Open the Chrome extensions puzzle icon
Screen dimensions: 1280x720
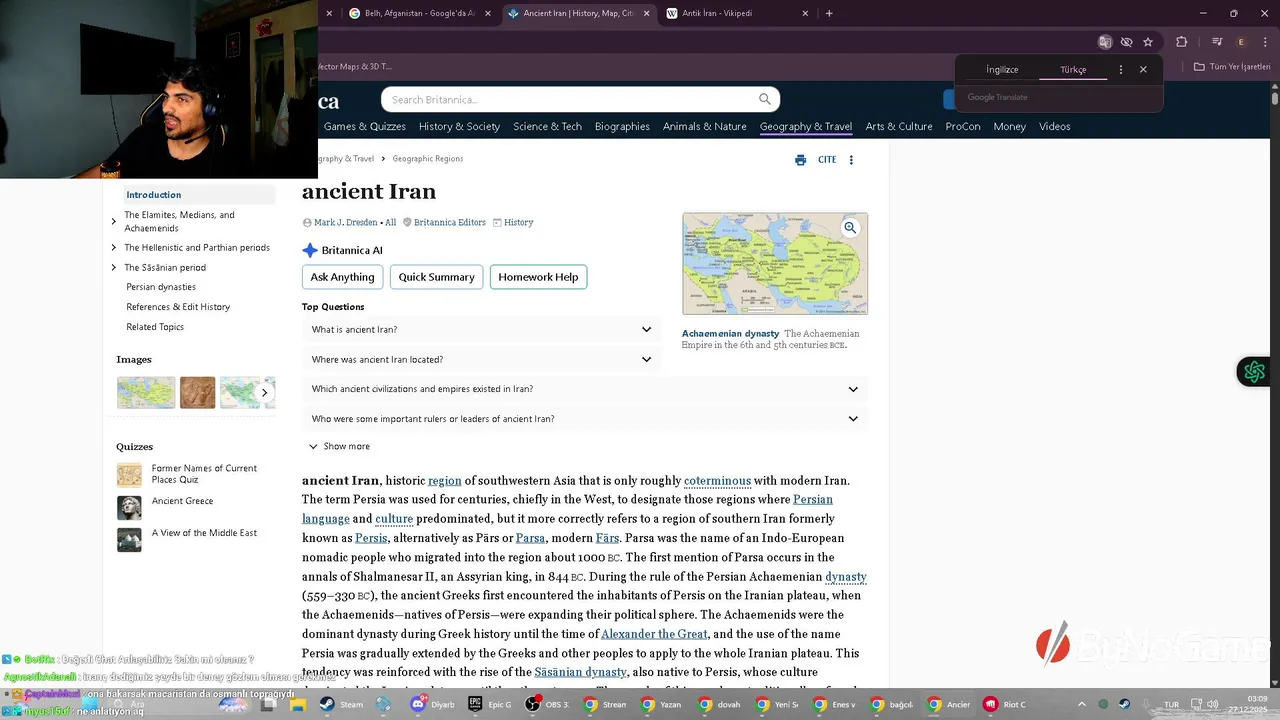point(1182,42)
